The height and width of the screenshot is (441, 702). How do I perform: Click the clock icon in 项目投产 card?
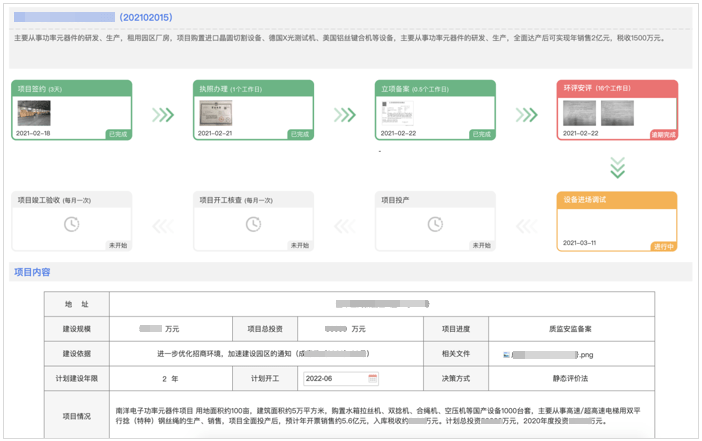coord(435,224)
